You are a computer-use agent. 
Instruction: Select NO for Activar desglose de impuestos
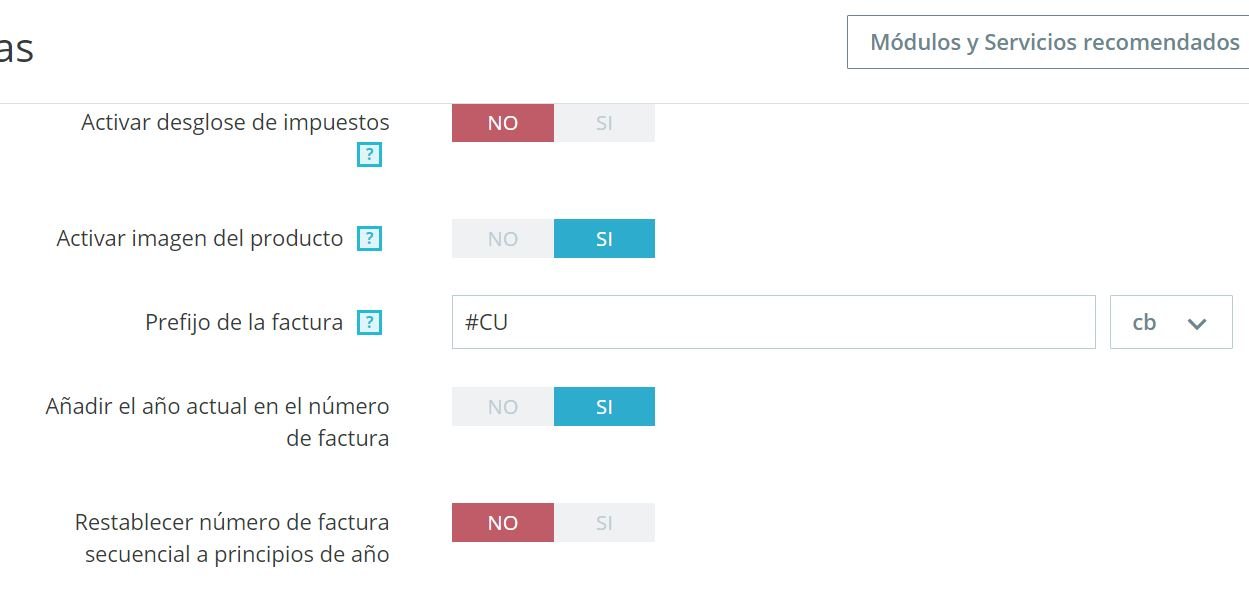[x=502, y=123]
